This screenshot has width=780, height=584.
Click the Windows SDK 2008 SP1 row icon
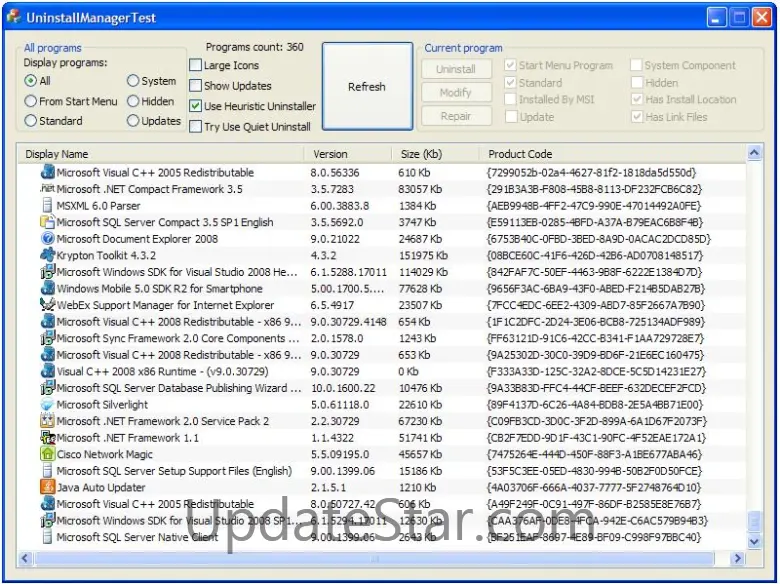point(47,520)
